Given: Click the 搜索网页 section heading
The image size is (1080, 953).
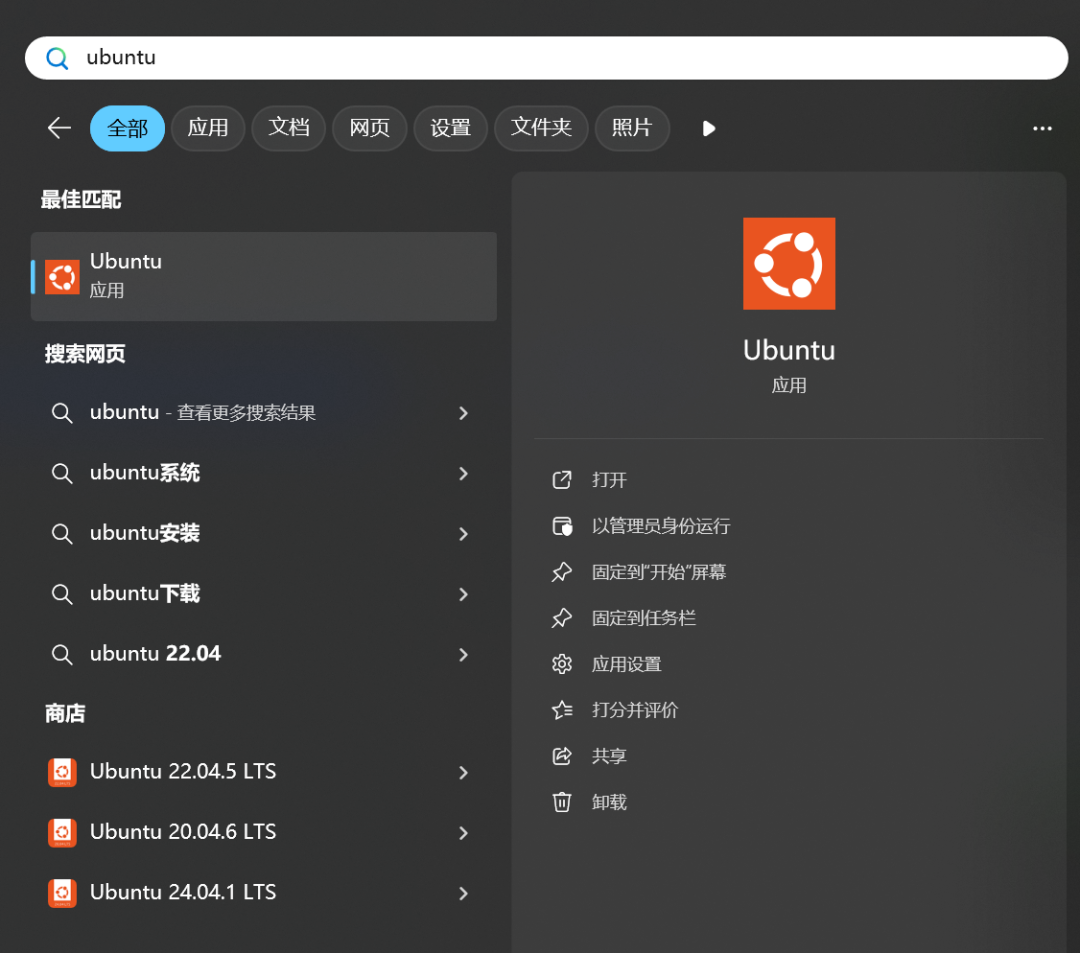Looking at the screenshot, I should click(85, 354).
